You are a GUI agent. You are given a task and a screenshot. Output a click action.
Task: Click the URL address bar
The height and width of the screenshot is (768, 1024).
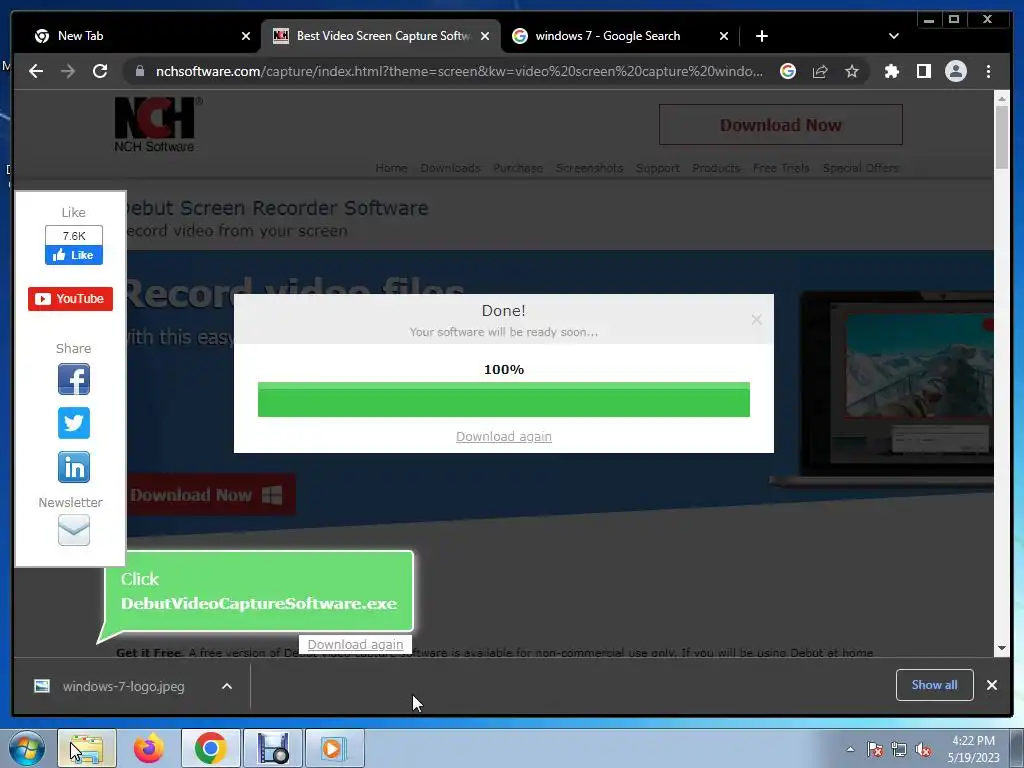tap(459, 71)
